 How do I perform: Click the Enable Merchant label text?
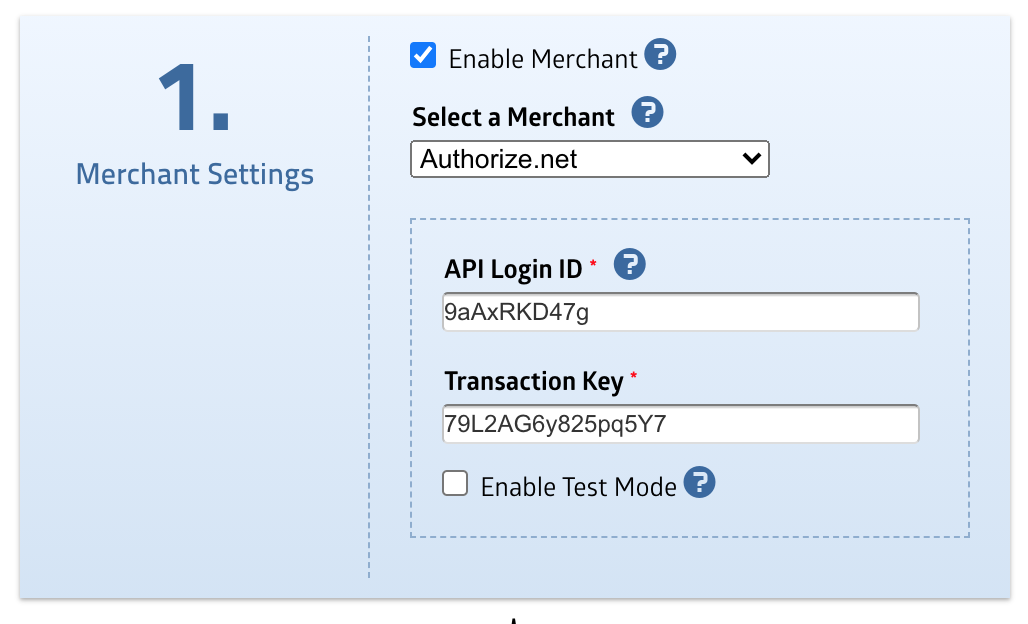542,59
